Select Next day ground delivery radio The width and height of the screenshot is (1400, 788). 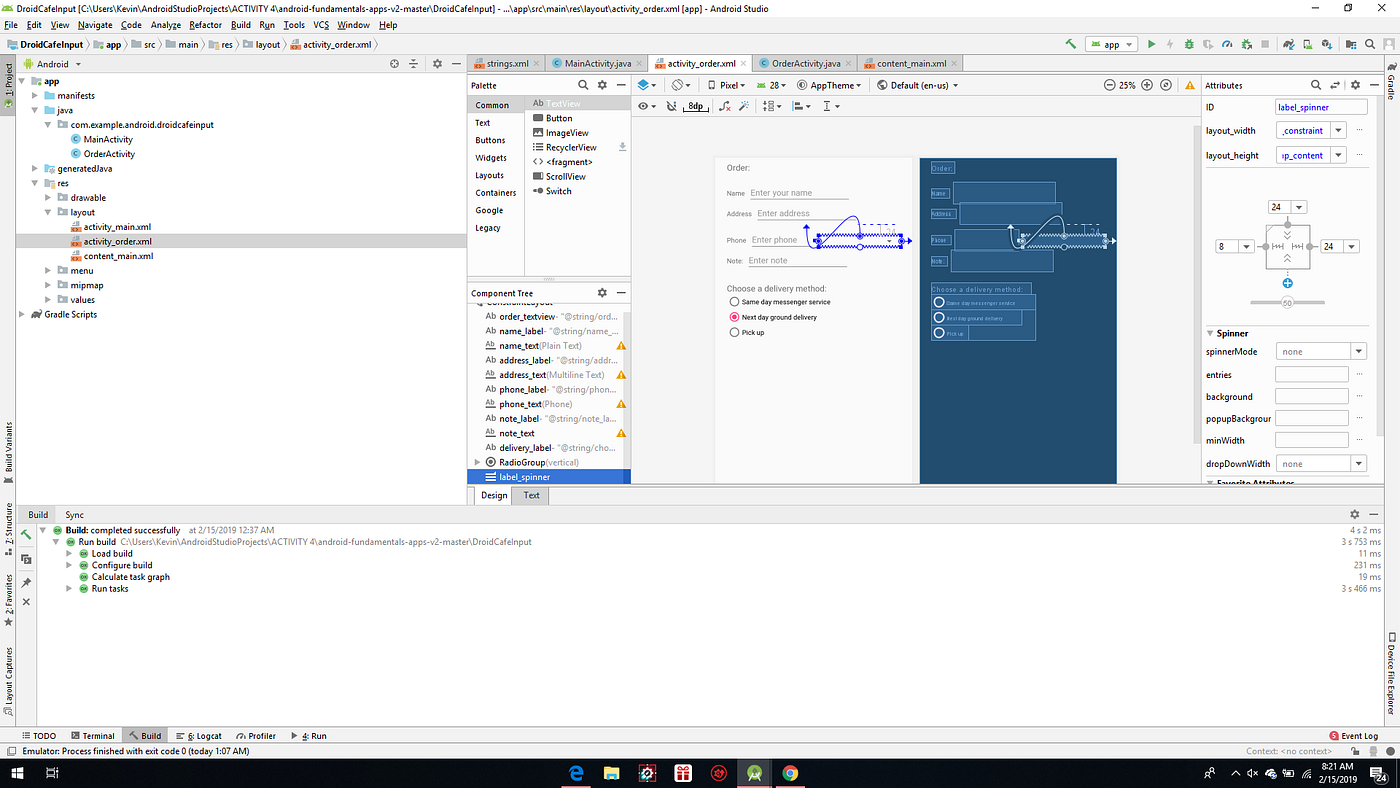point(734,316)
